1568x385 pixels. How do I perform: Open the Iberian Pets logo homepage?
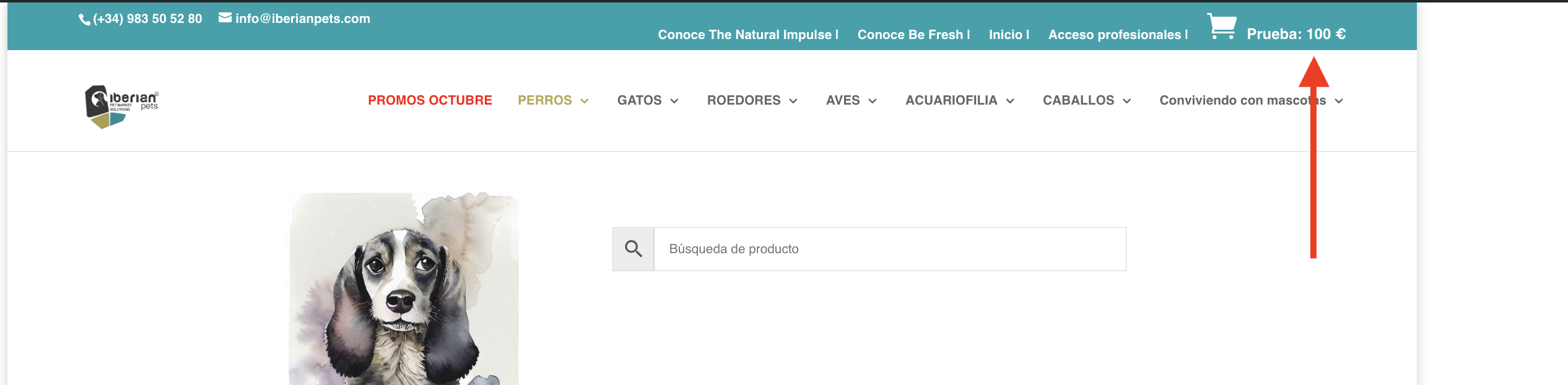tap(122, 106)
